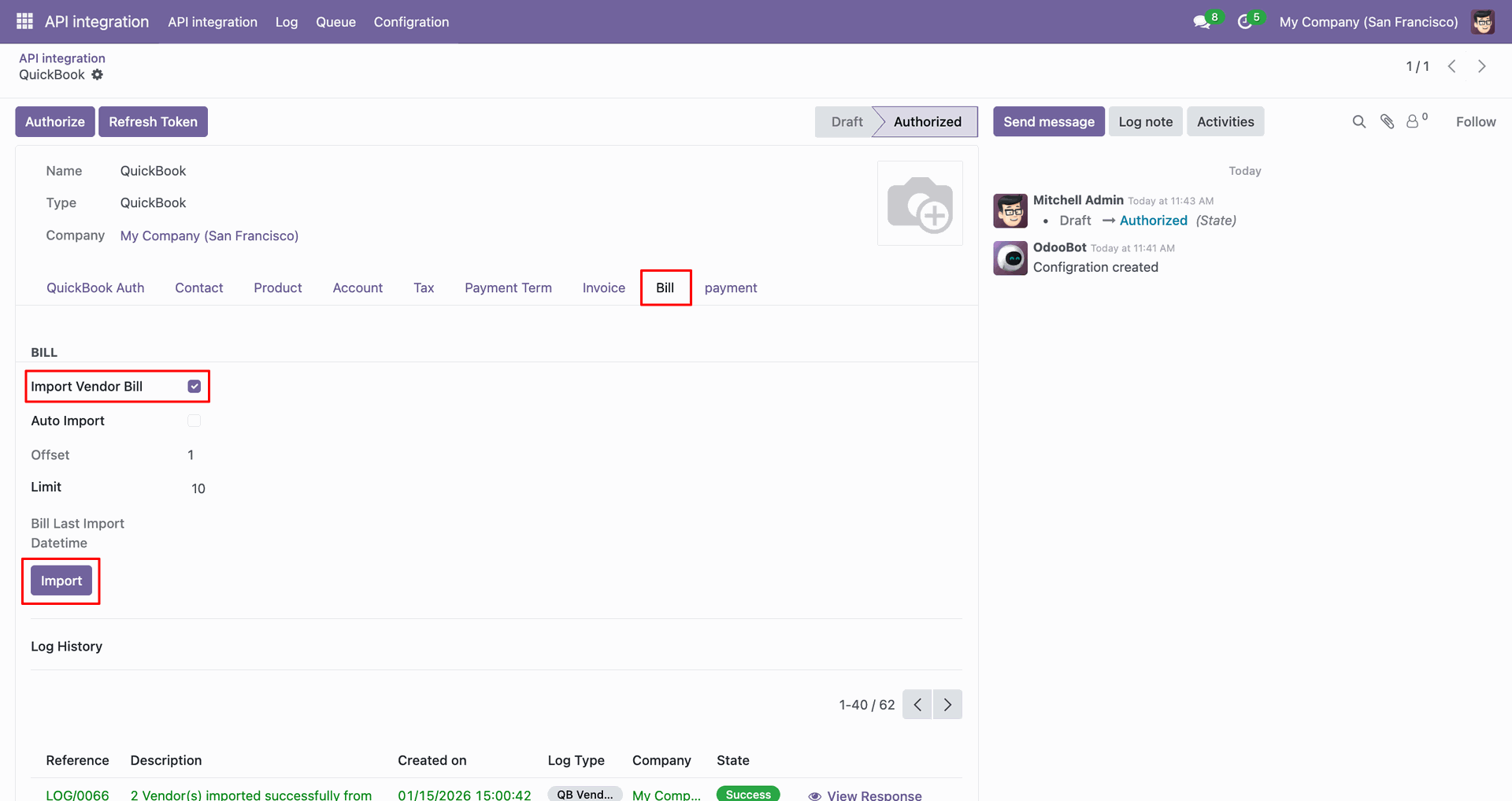
Task: Switch to the Tax tab
Action: (x=424, y=287)
